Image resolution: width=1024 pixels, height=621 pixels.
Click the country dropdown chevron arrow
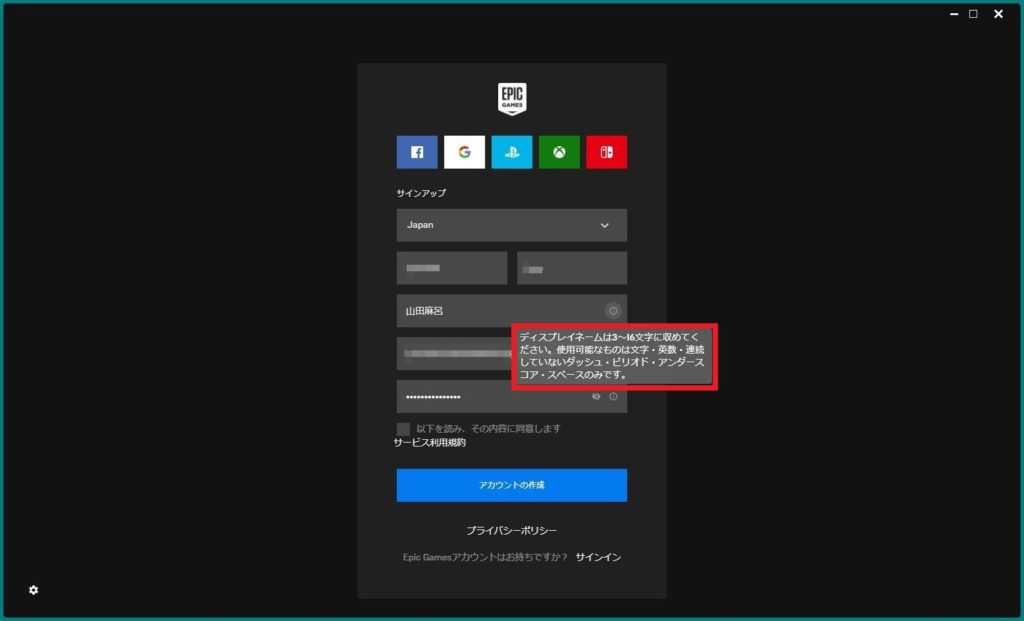coord(605,225)
